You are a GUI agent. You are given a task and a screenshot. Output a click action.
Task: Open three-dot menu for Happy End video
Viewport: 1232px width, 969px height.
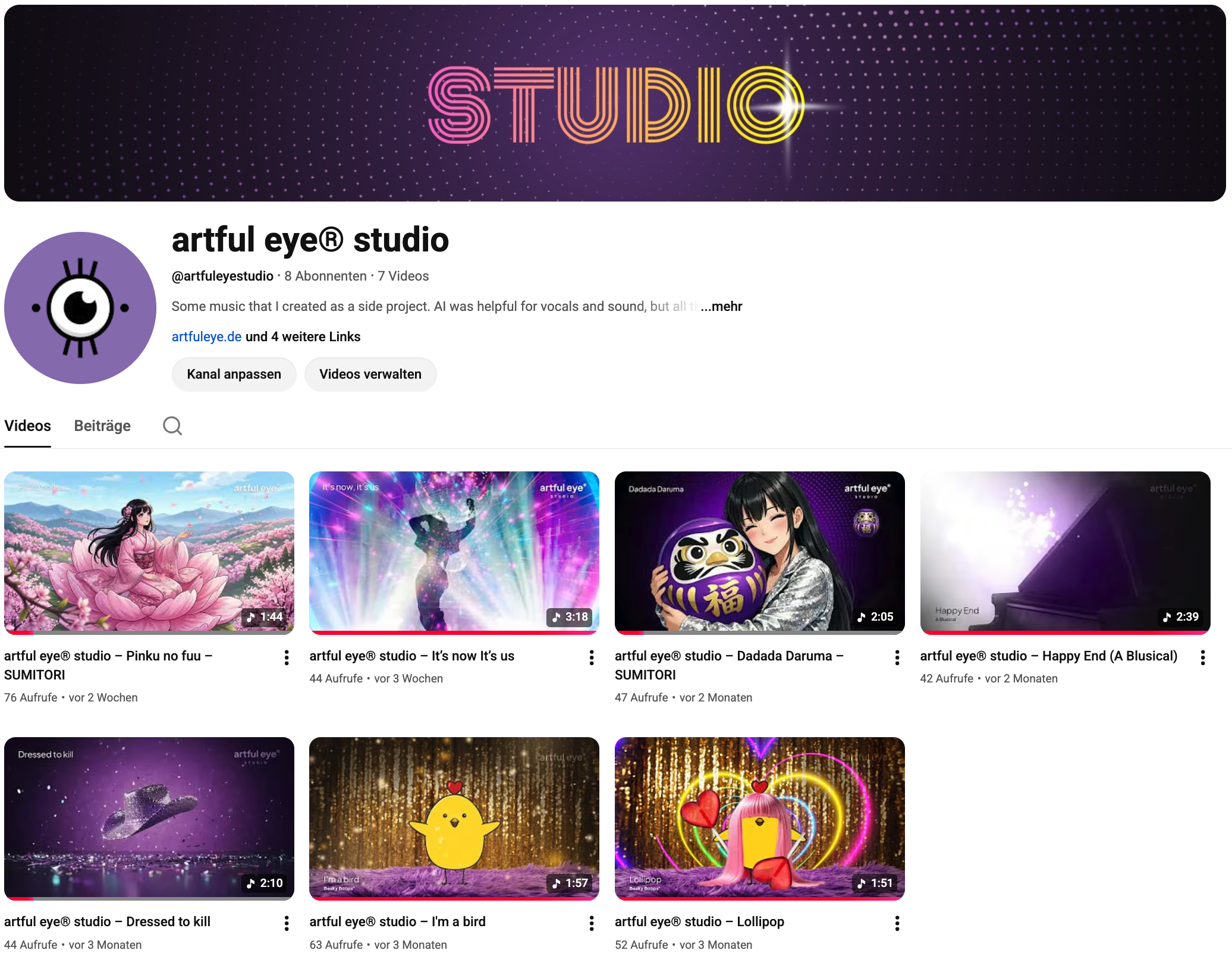coord(1203,657)
